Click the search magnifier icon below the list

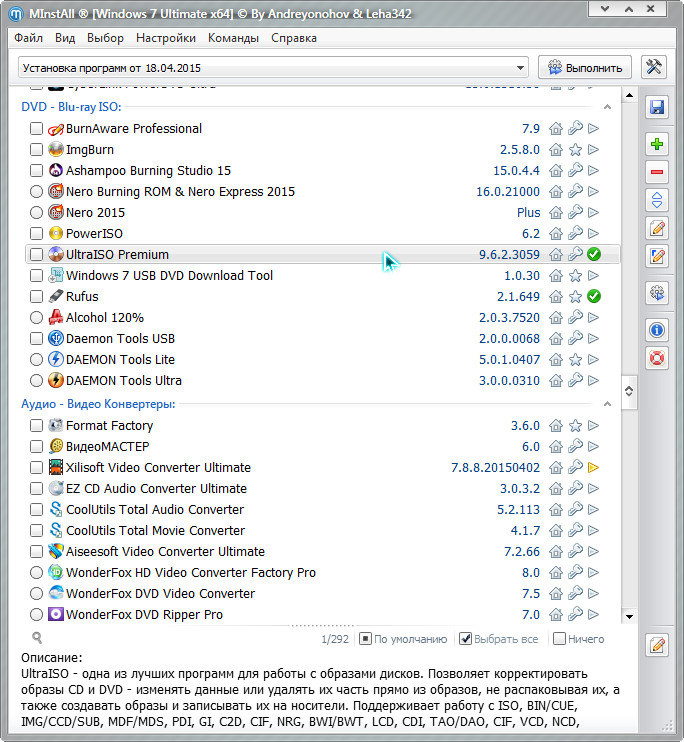click(37, 638)
